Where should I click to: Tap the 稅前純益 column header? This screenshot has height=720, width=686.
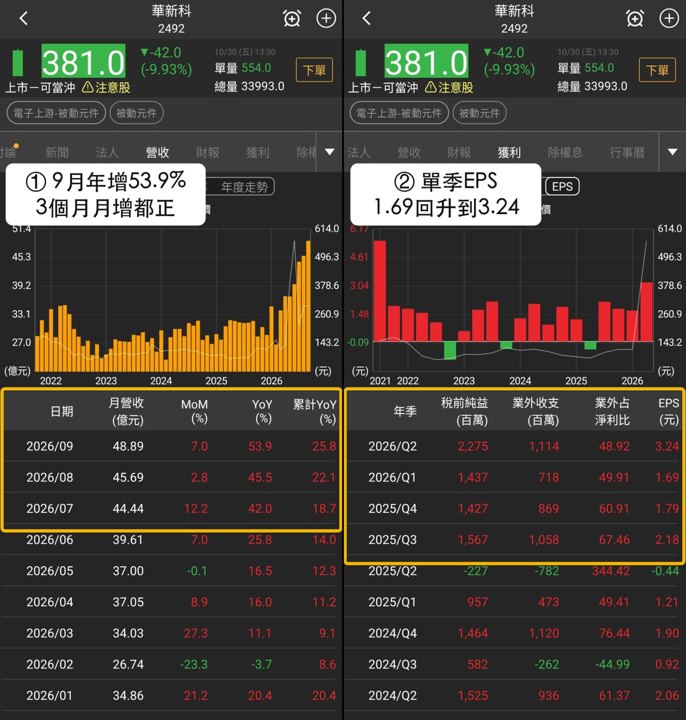click(465, 411)
